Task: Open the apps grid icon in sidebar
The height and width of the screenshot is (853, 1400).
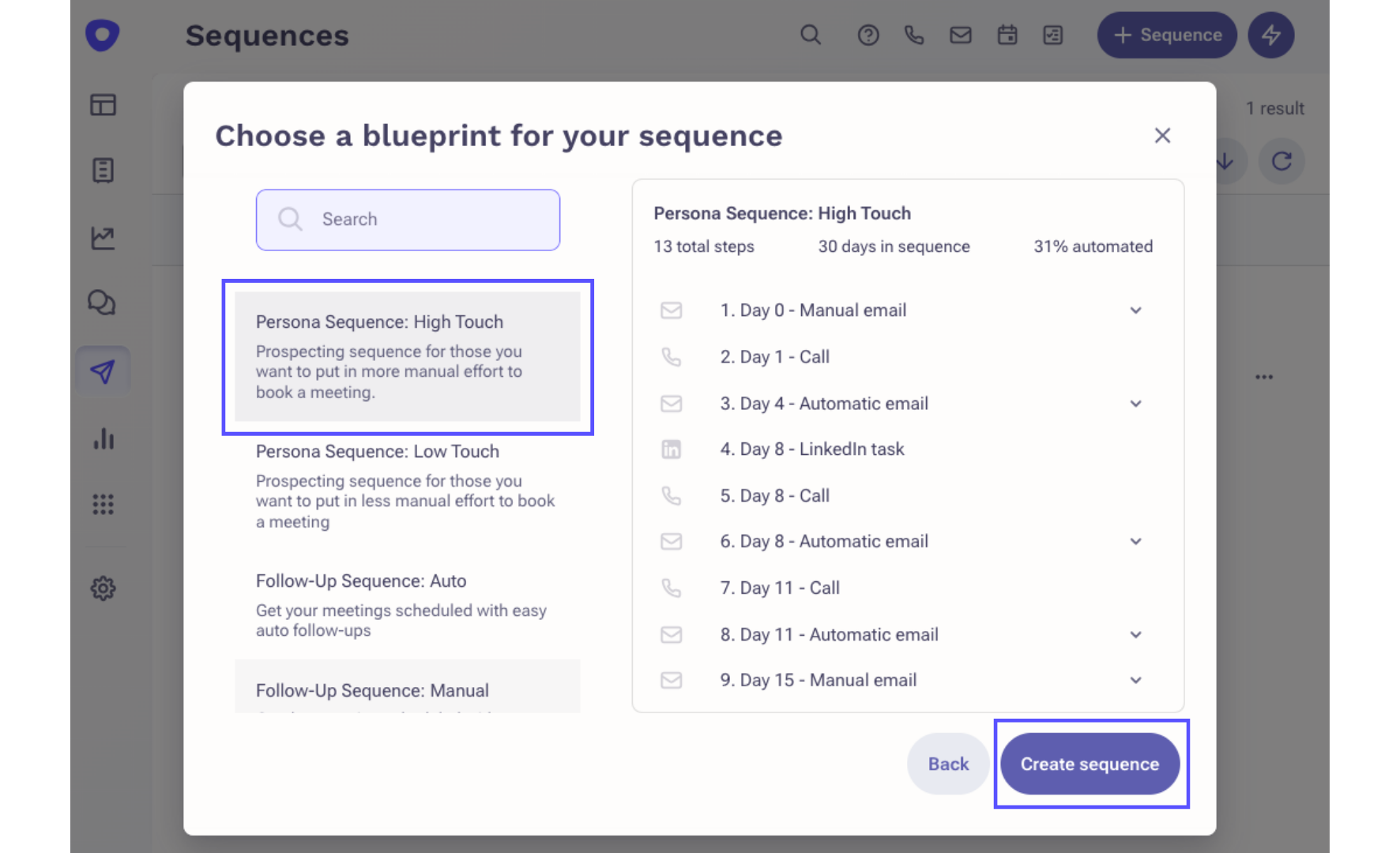Action: (x=103, y=504)
